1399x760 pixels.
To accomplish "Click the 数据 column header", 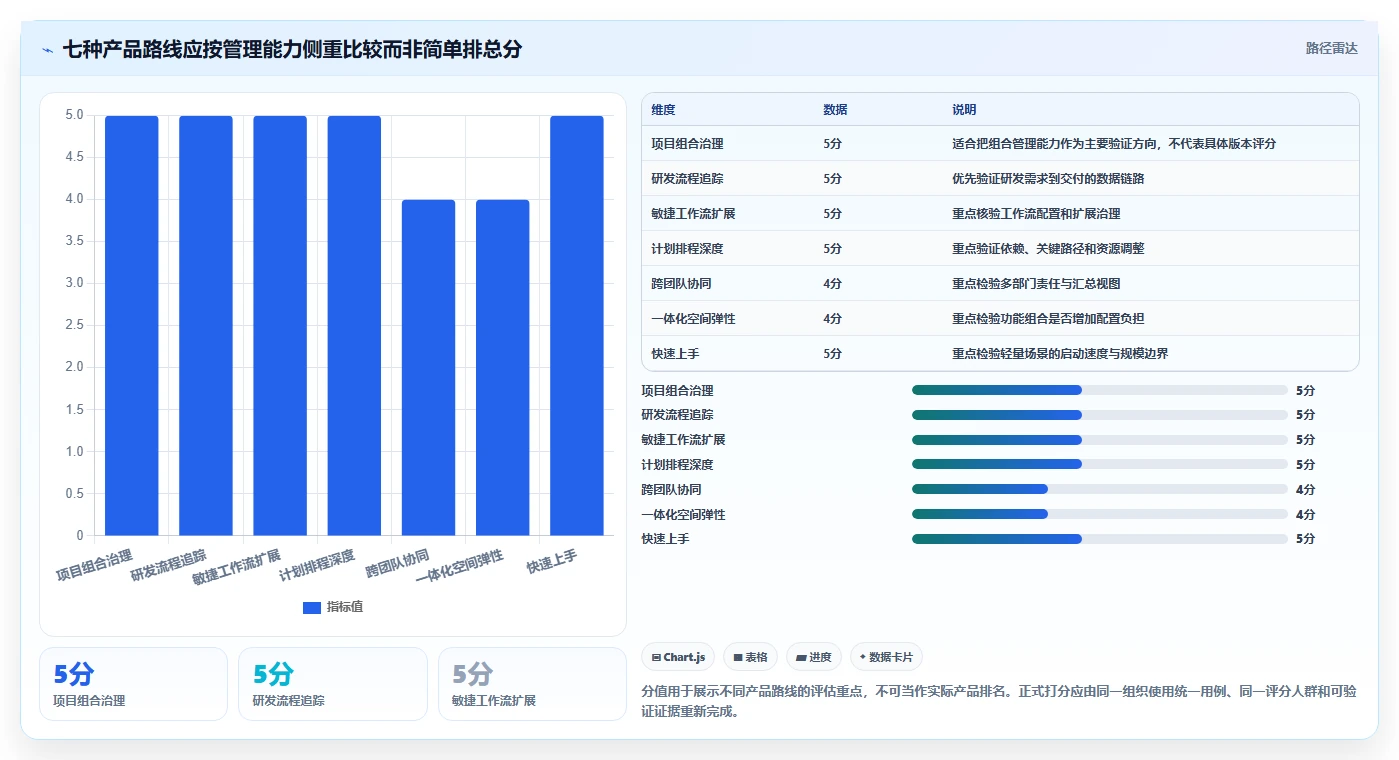I will click(x=835, y=110).
